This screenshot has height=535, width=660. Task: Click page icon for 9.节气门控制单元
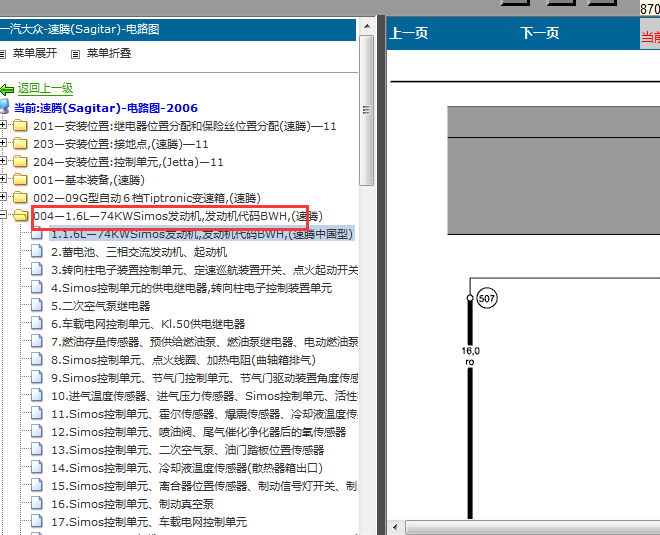[x=37, y=378]
